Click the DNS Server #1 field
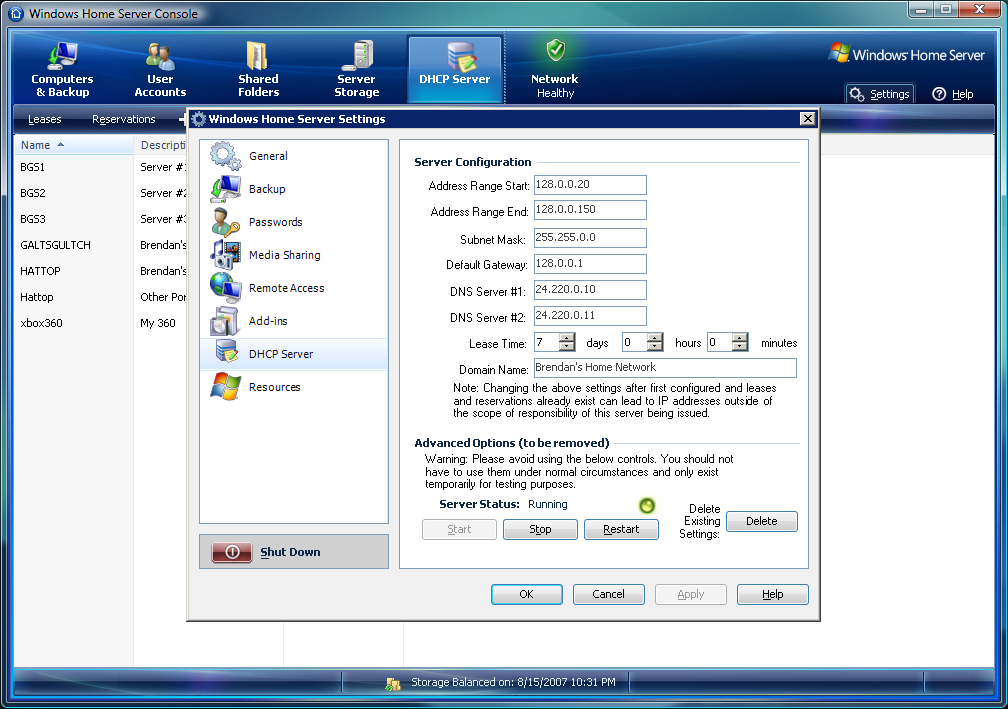Image resolution: width=1008 pixels, height=709 pixels. tap(590, 290)
